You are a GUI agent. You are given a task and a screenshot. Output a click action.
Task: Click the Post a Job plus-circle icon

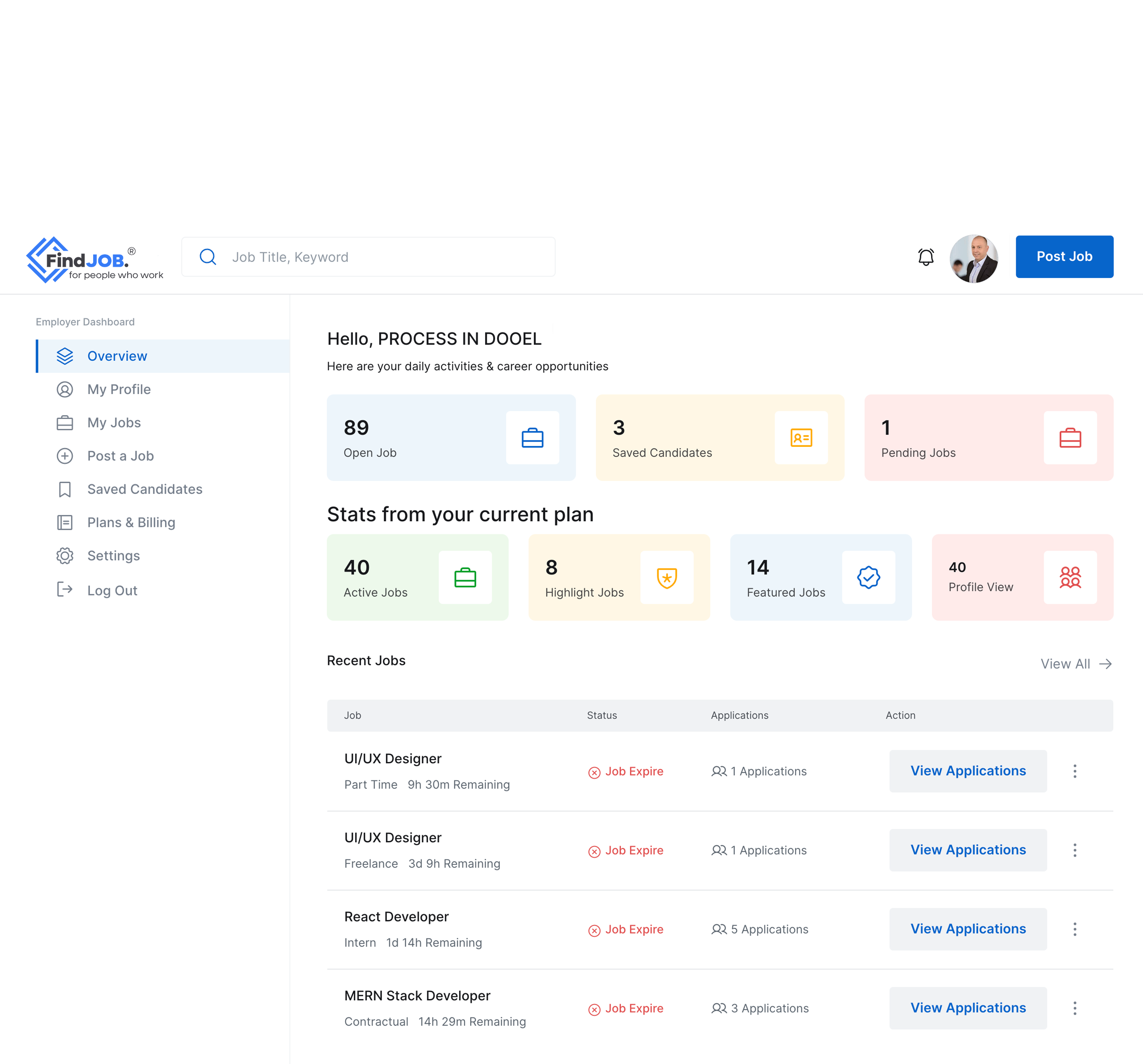click(65, 456)
